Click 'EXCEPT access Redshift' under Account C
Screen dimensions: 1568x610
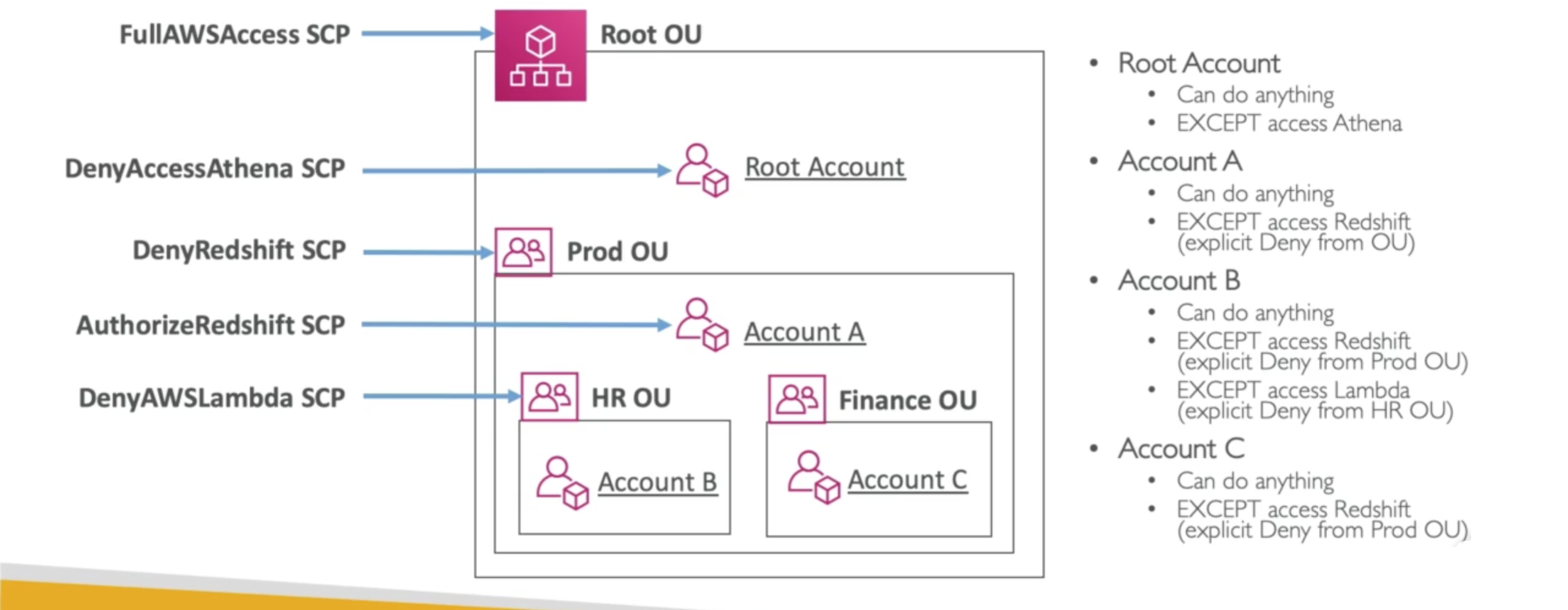1293,509
